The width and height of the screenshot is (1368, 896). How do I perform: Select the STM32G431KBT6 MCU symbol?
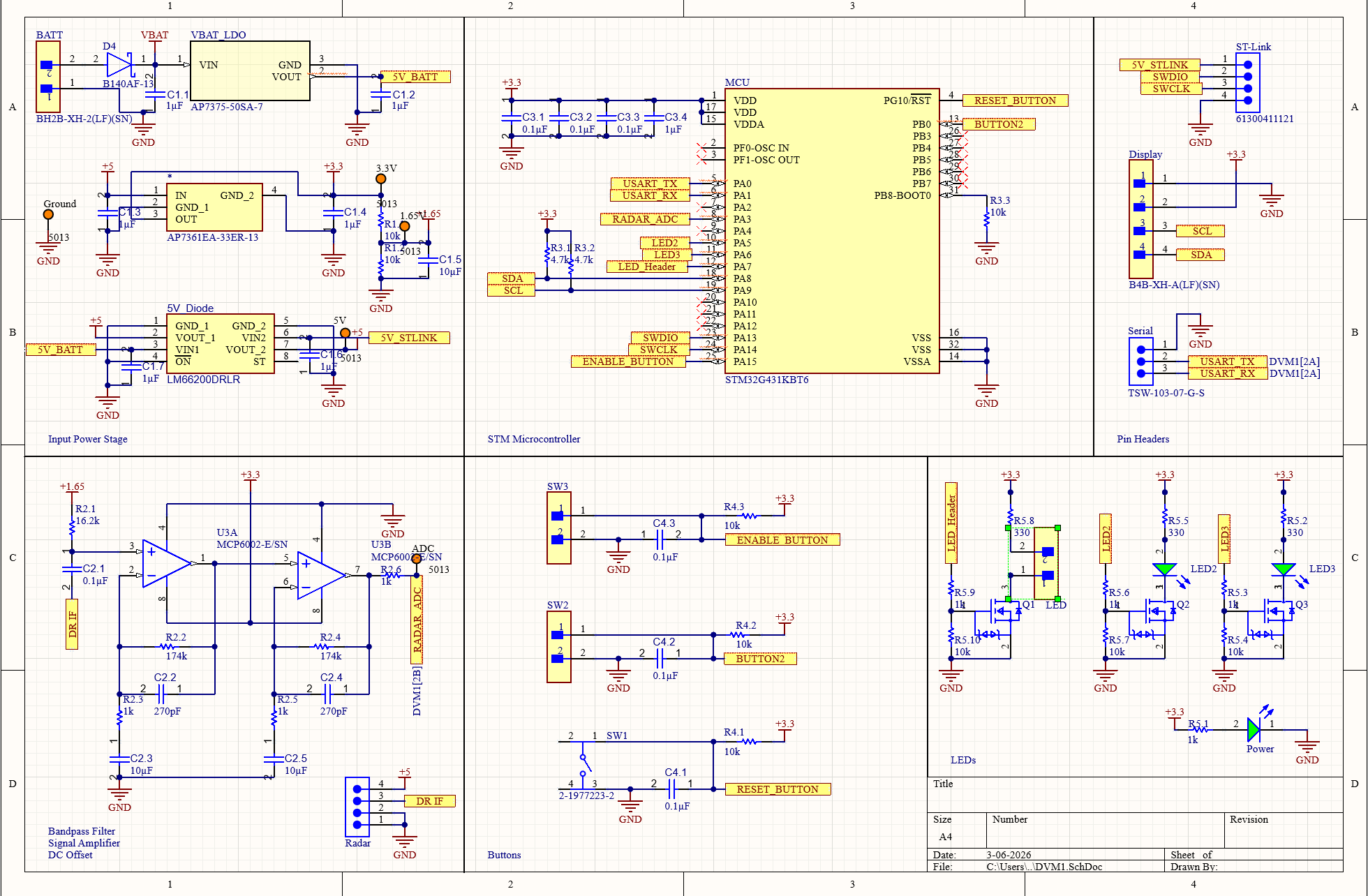point(831,230)
